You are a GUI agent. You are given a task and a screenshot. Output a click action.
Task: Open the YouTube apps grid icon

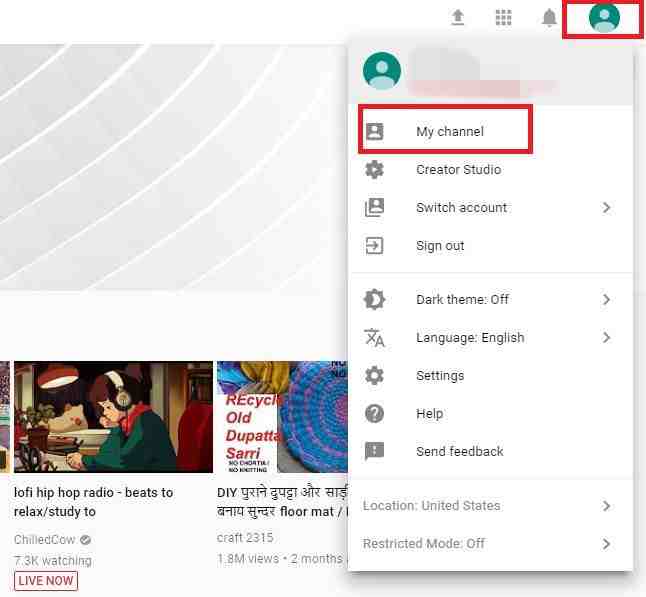[504, 18]
